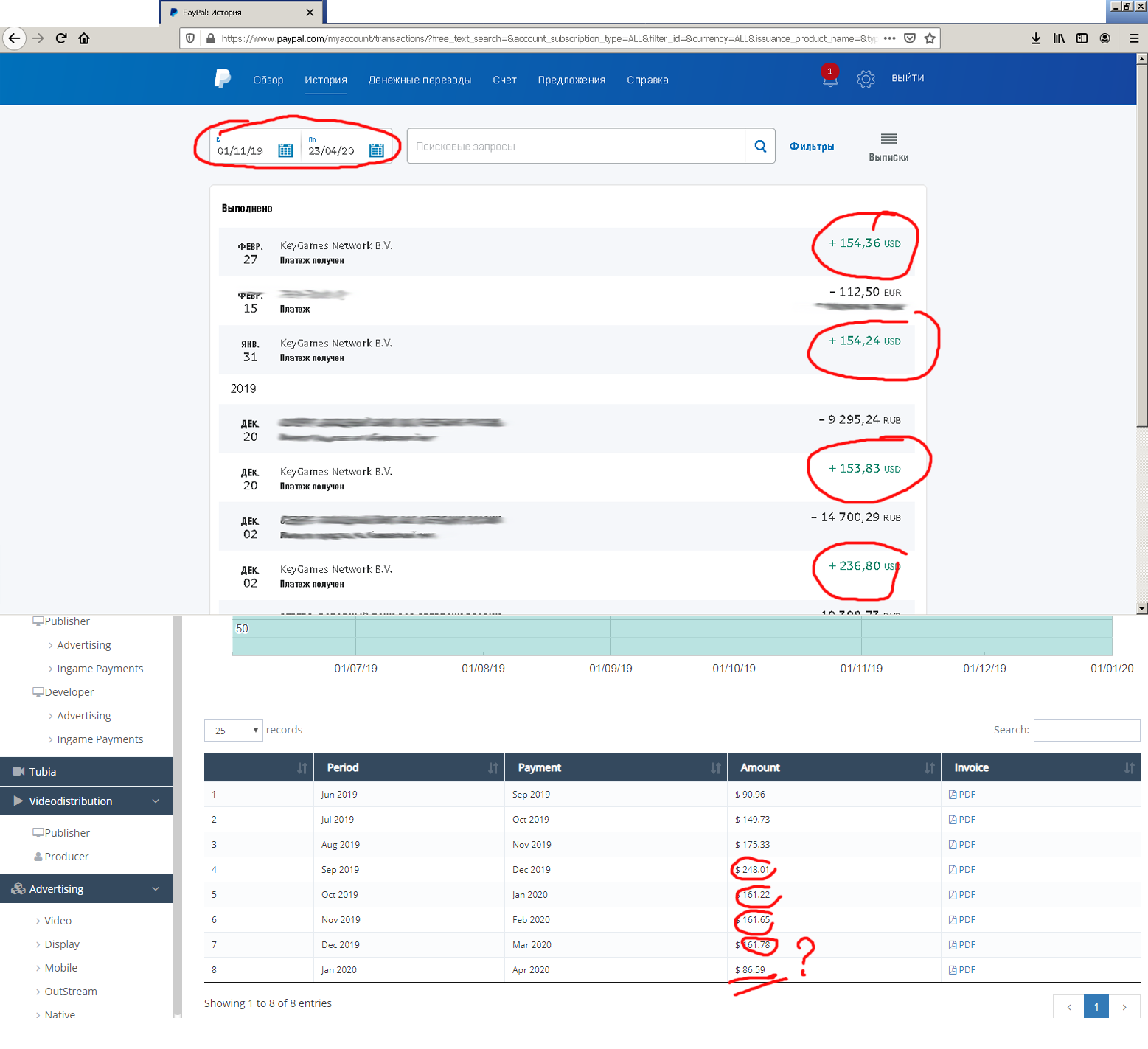Viewport: 1148px width, 1049px height.
Task: Collapse the Advertising sidebar section
Action: 86,889
